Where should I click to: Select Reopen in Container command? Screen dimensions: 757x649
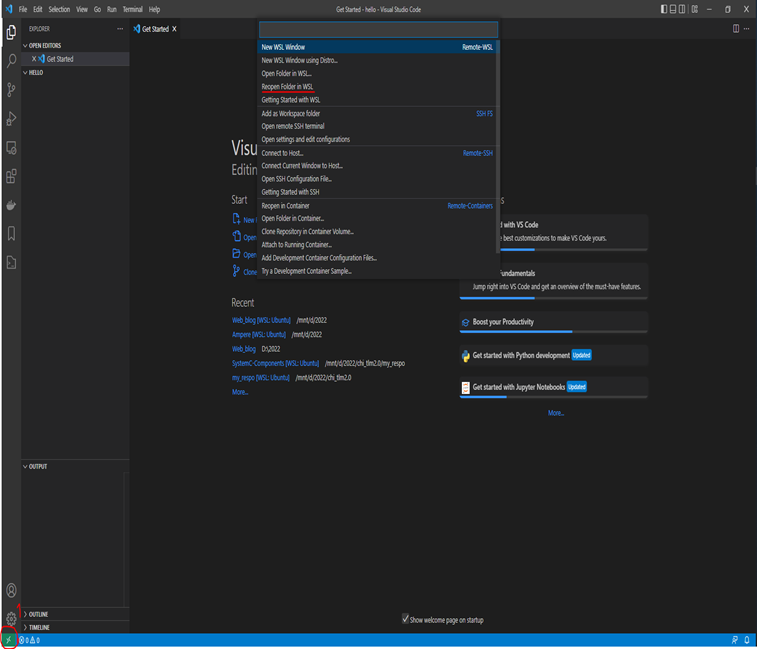tap(377, 206)
